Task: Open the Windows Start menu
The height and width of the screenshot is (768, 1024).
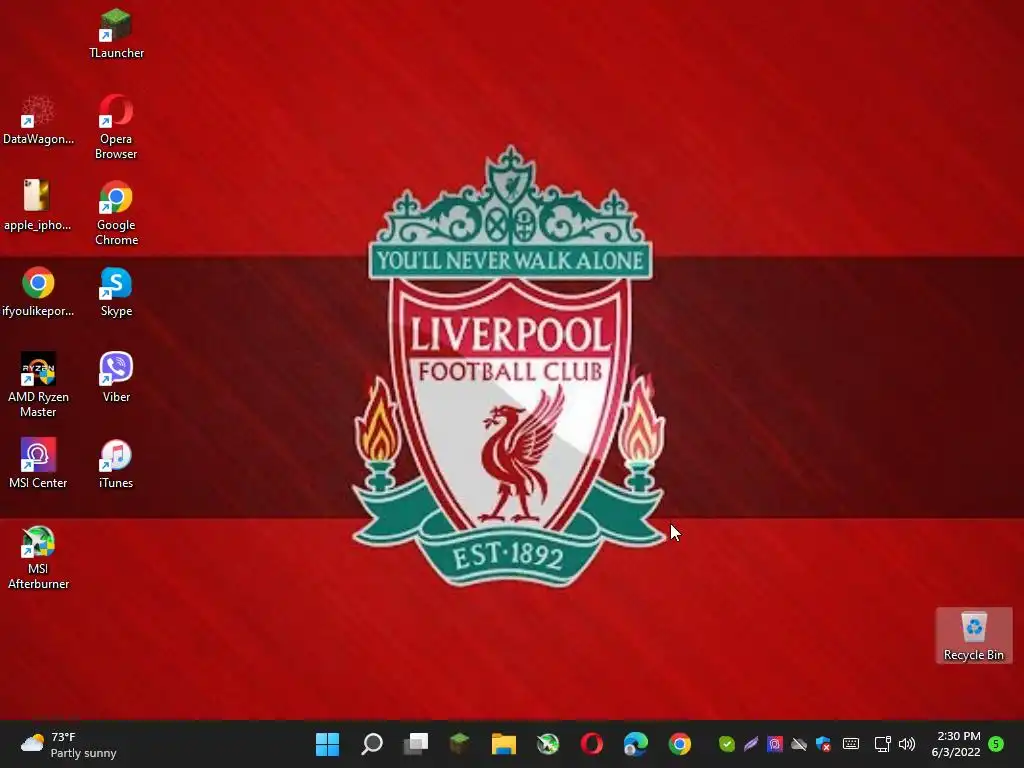Action: (327, 744)
